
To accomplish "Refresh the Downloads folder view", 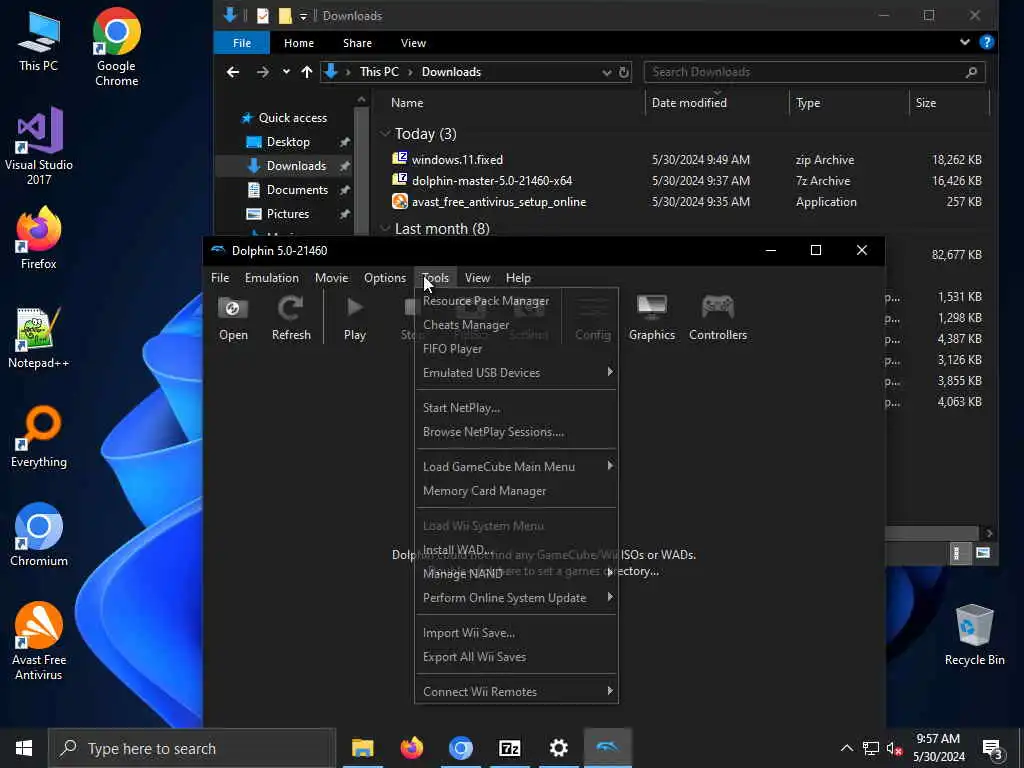I will pos(624,72).
